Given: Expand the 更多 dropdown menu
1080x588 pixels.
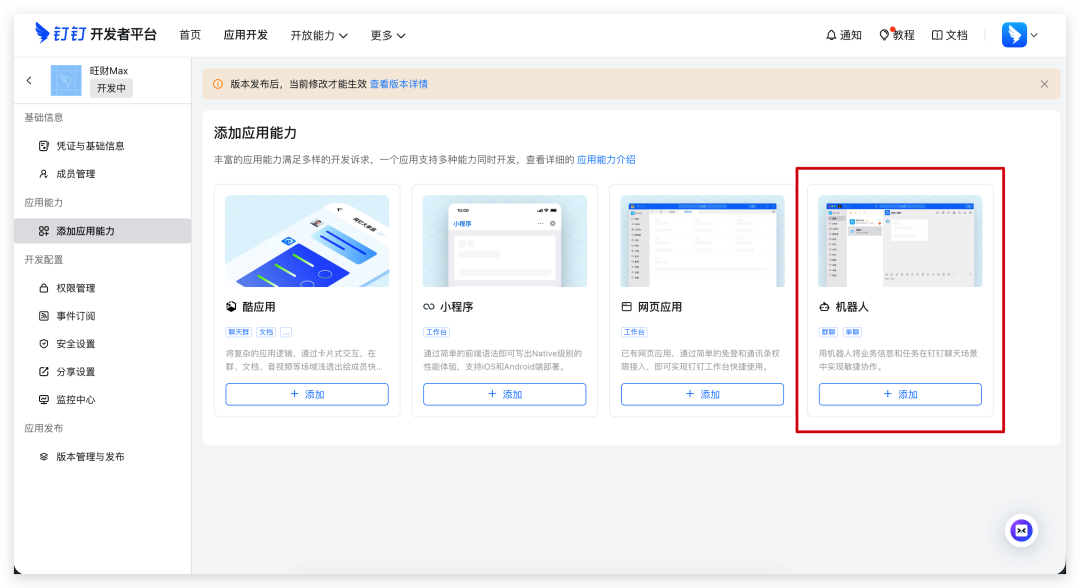Looking at the screenshot, I should (x=387, y=35).
